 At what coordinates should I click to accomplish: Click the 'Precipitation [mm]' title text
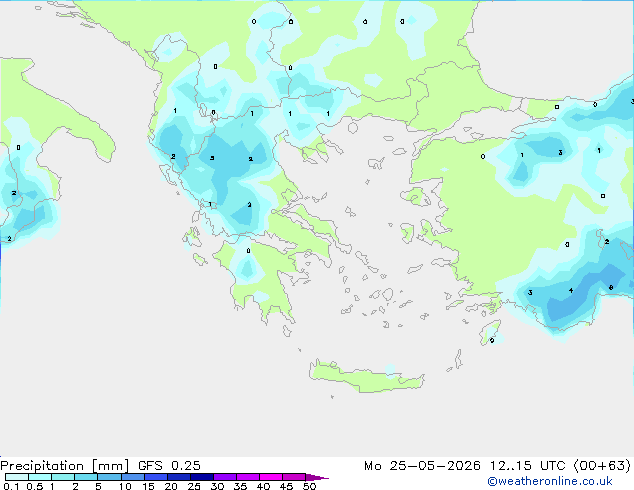pos(65,466)
